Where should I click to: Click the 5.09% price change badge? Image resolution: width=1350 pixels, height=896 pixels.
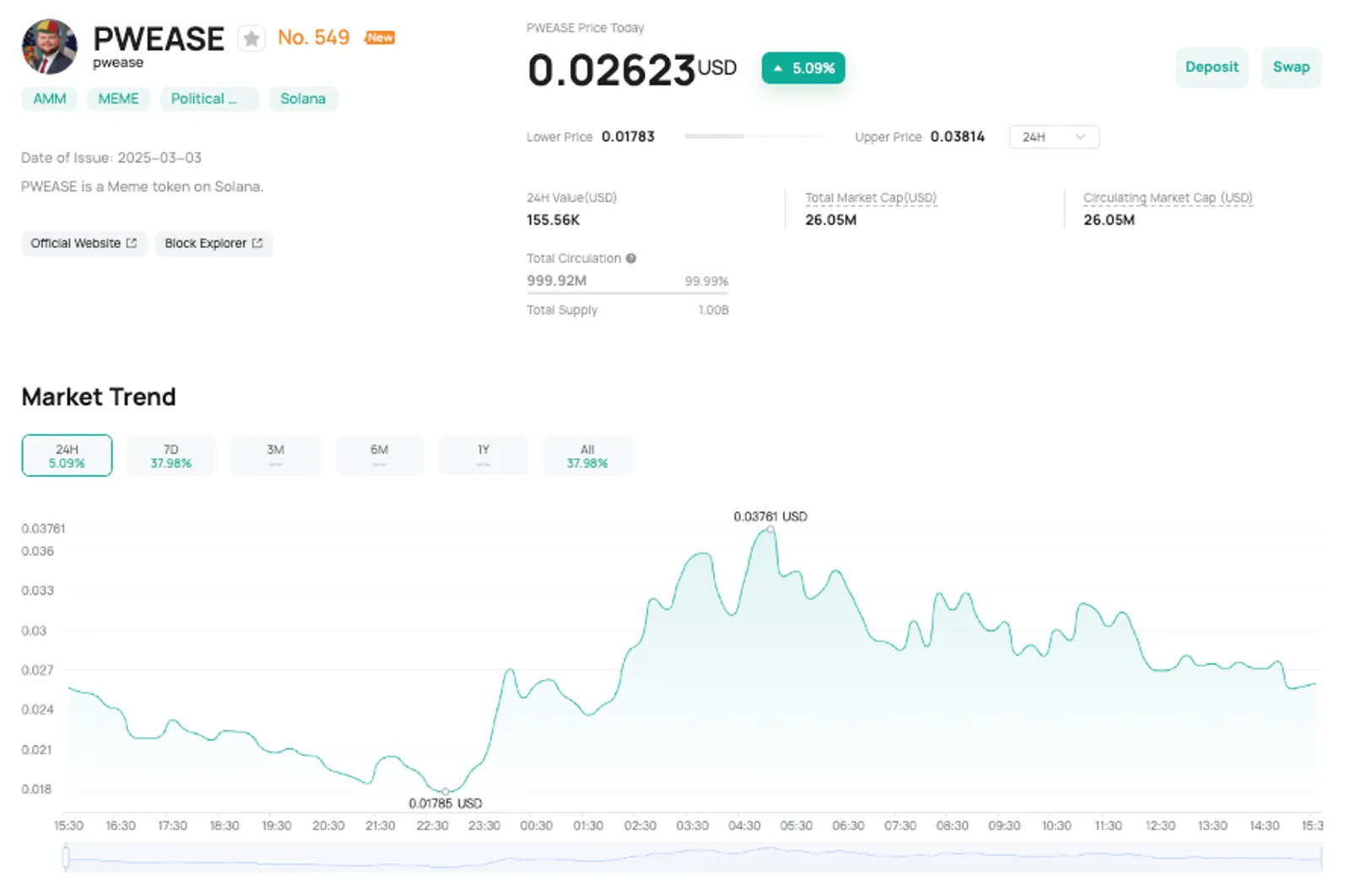pos(803,68)
